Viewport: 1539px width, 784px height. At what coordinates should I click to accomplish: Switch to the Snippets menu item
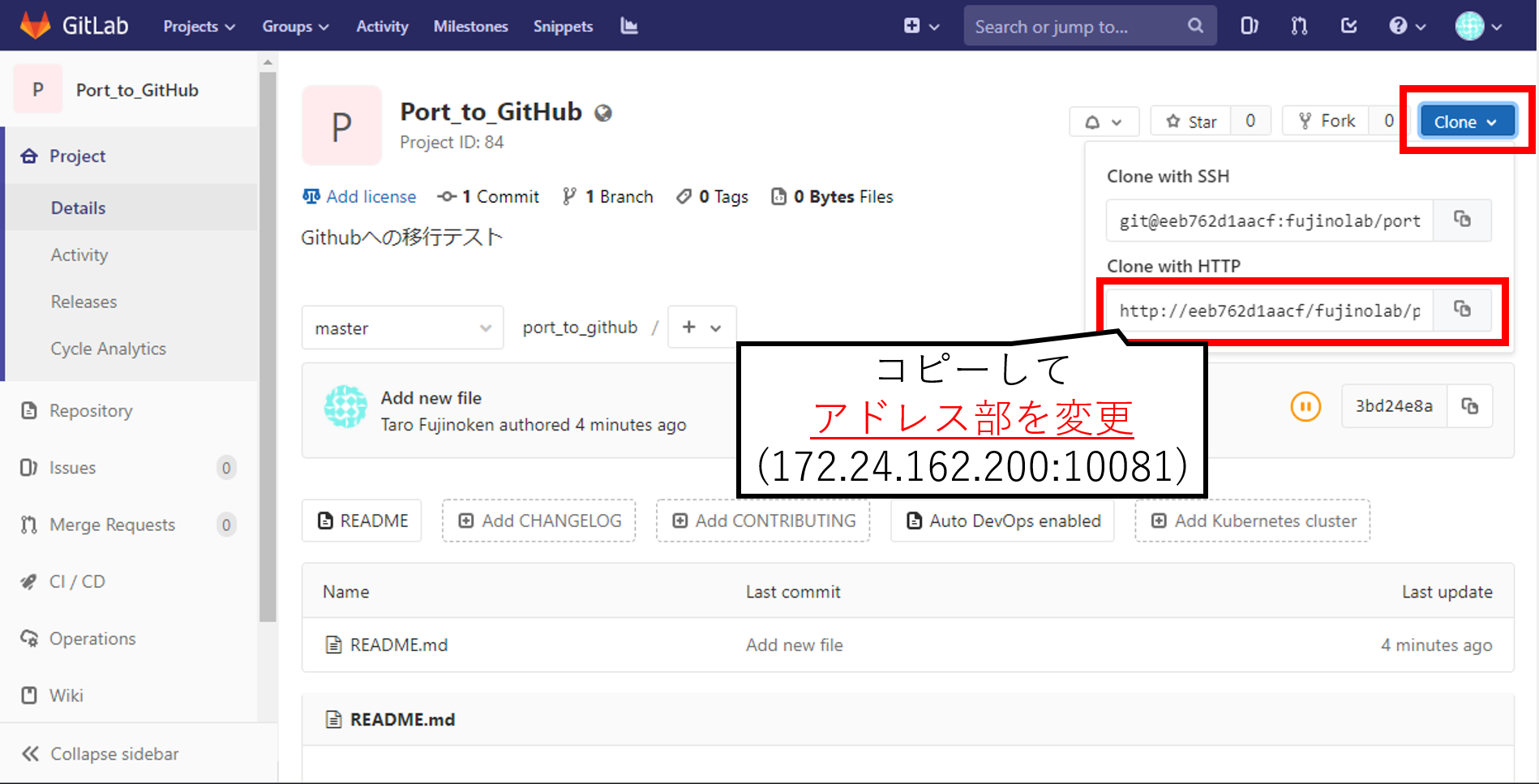point(563,25)
